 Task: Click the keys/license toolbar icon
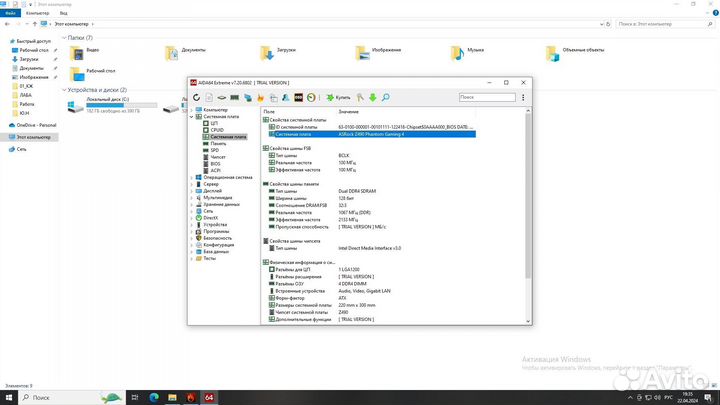click(x=360, y=97)
